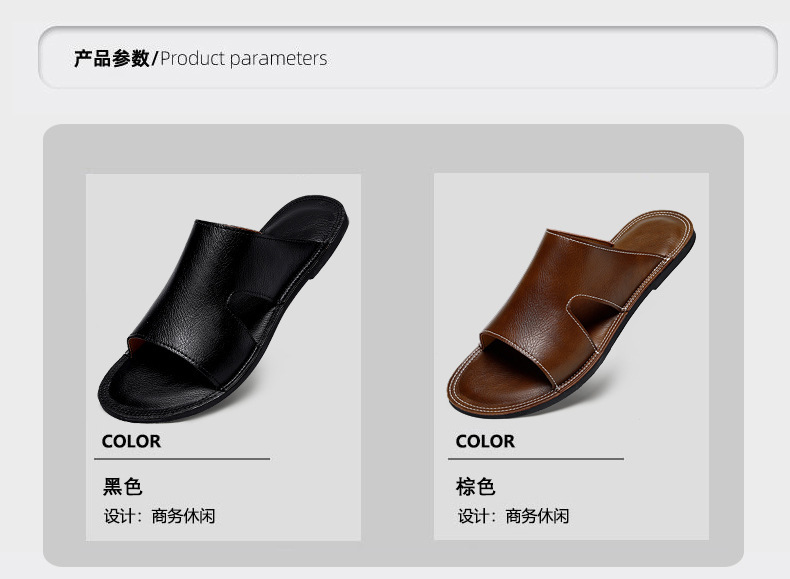Viewport: 790px width, 579px height.
Task: Click the black sandal product image
Action: pos(223,308)
